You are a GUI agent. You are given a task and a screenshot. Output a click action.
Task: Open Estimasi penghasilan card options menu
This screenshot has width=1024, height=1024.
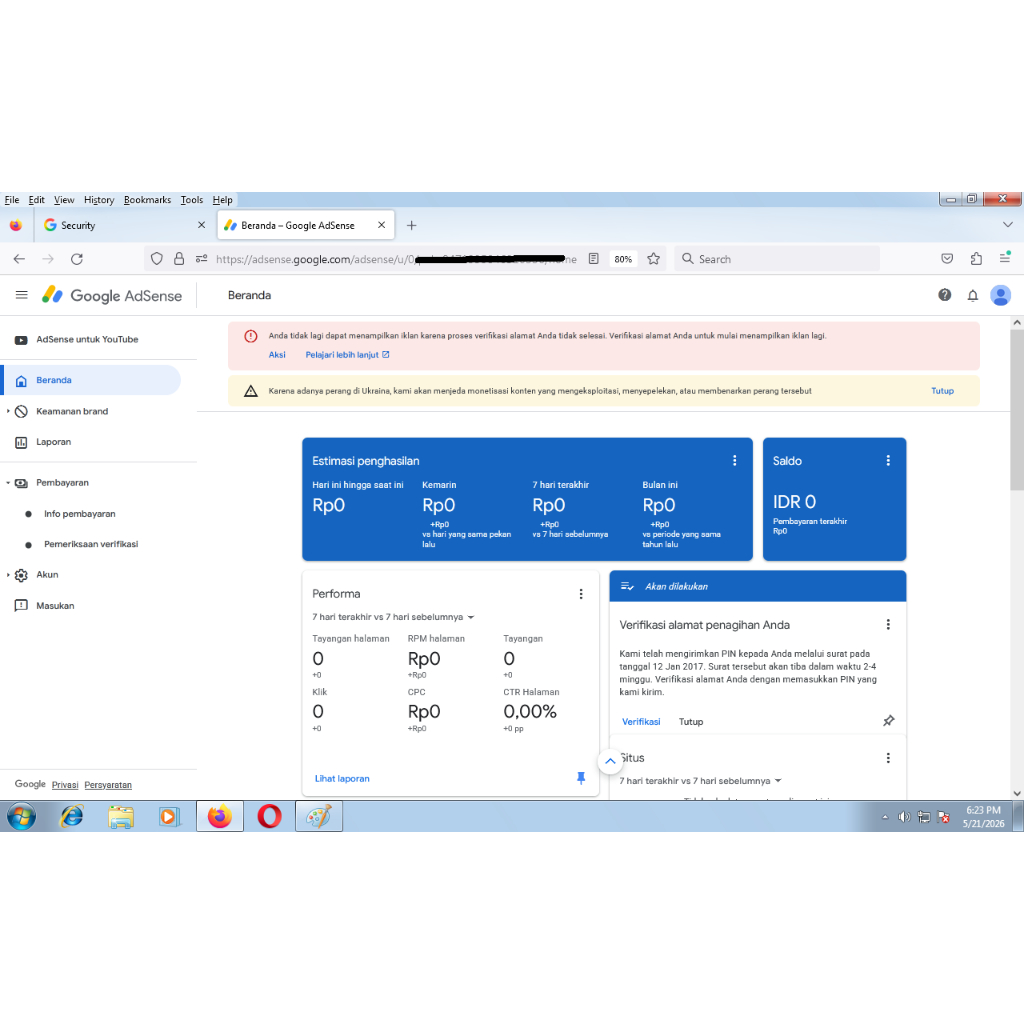(735, 460)
